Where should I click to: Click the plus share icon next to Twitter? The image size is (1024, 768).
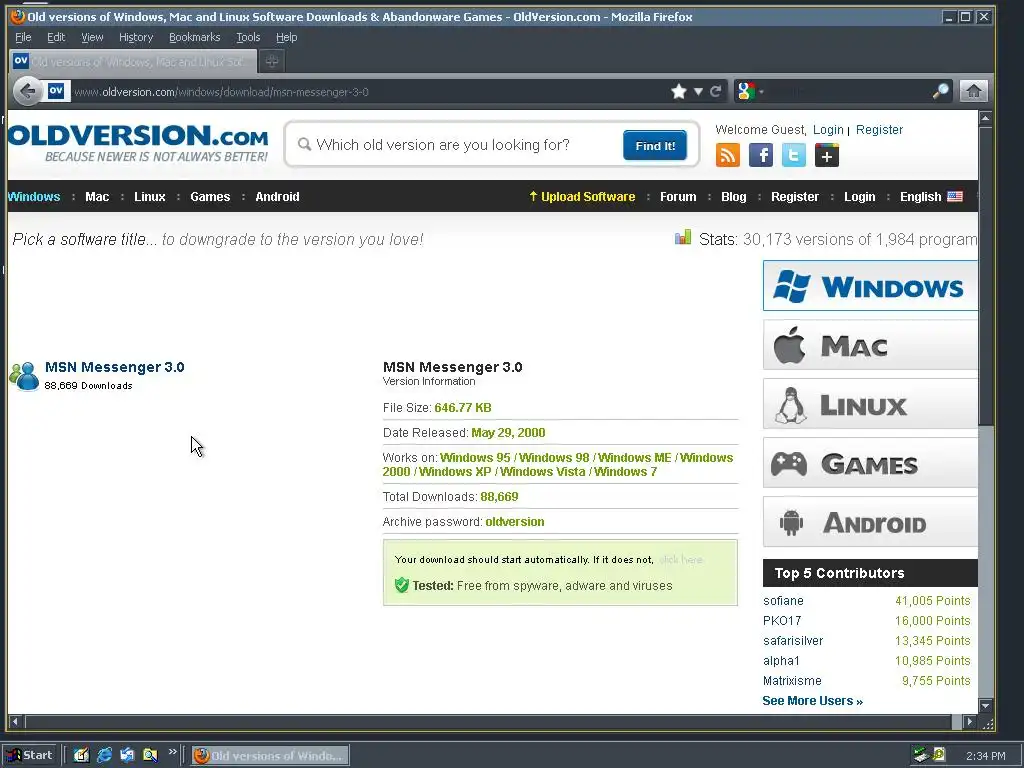click(x=827, y=155)
